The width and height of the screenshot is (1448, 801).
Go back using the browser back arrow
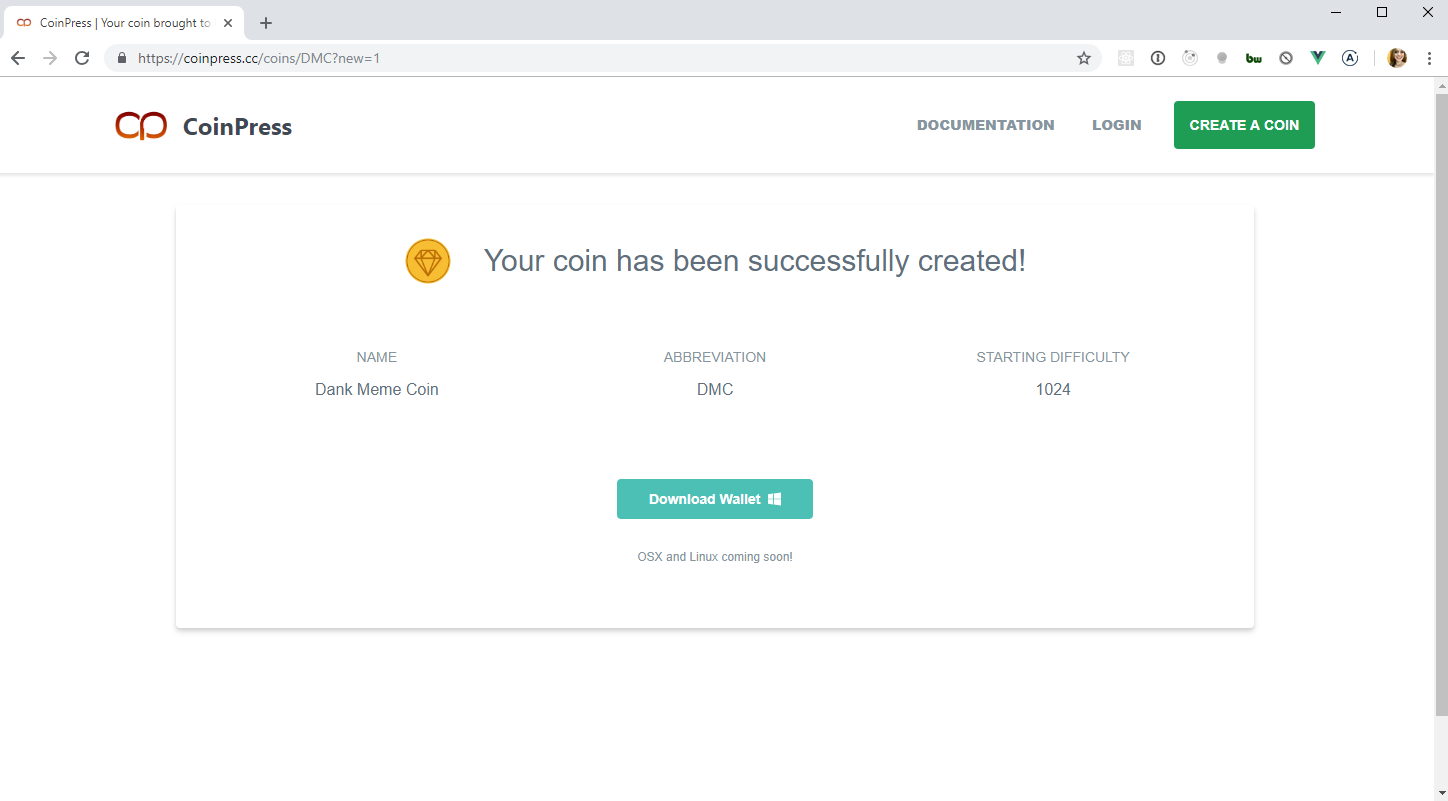pyautogui.click(x=18, y=58)
